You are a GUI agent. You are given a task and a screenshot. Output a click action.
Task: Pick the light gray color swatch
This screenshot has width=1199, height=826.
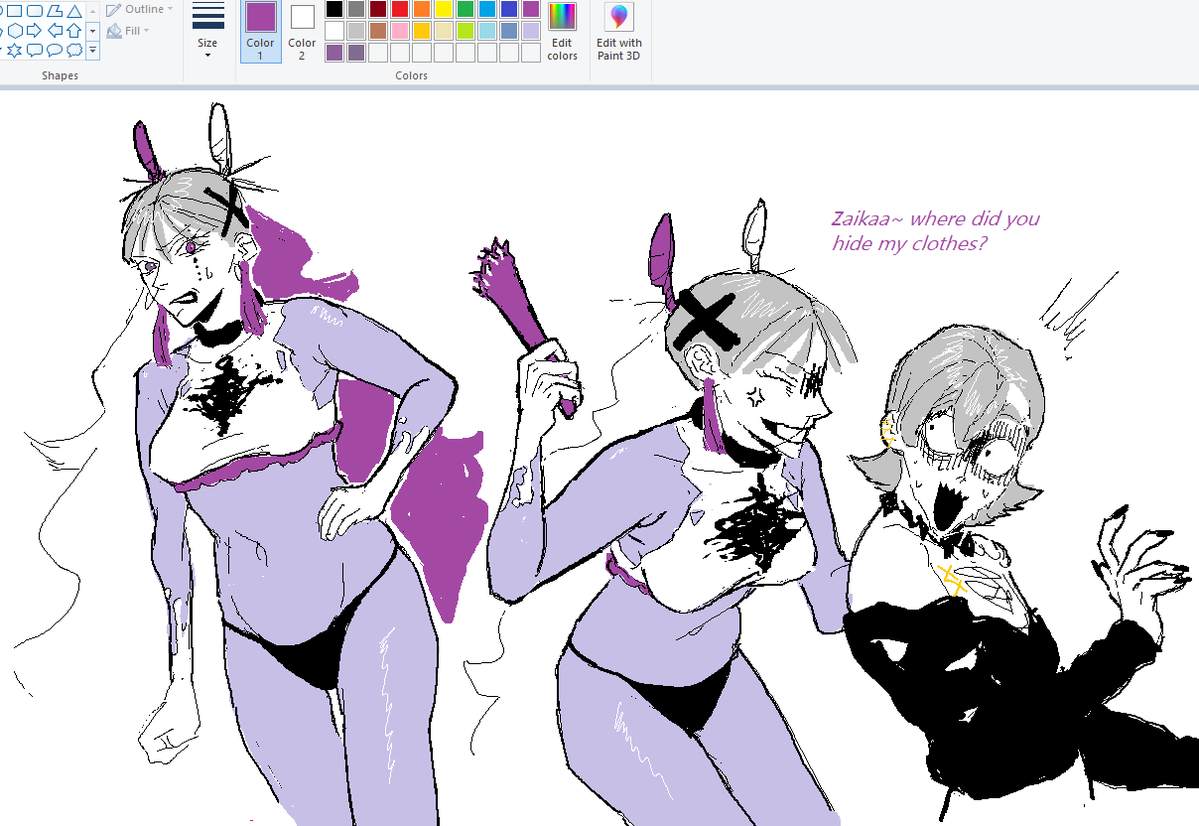click(x=356, y=31)
